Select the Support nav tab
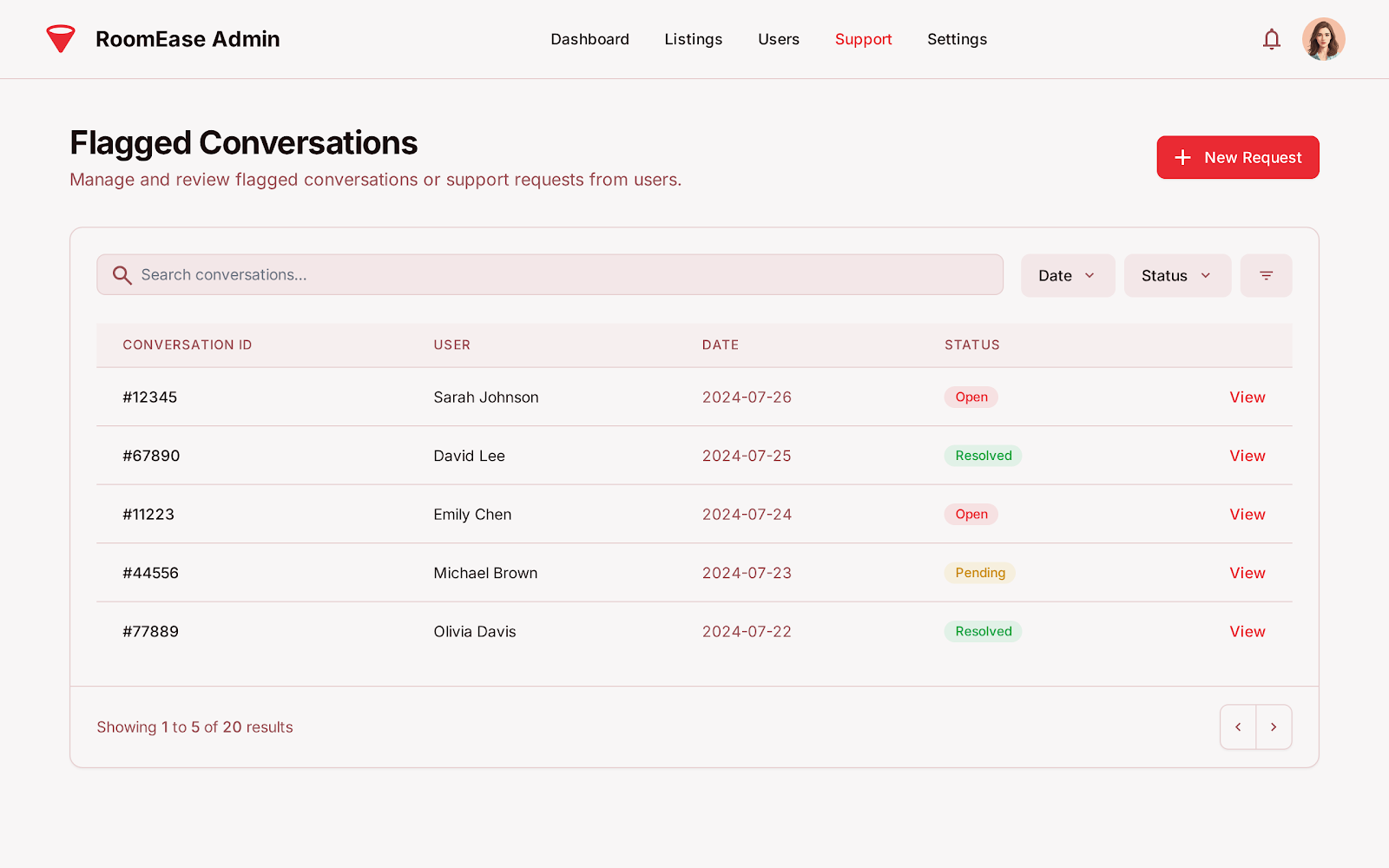1389x868 pixels. (863, 39)
